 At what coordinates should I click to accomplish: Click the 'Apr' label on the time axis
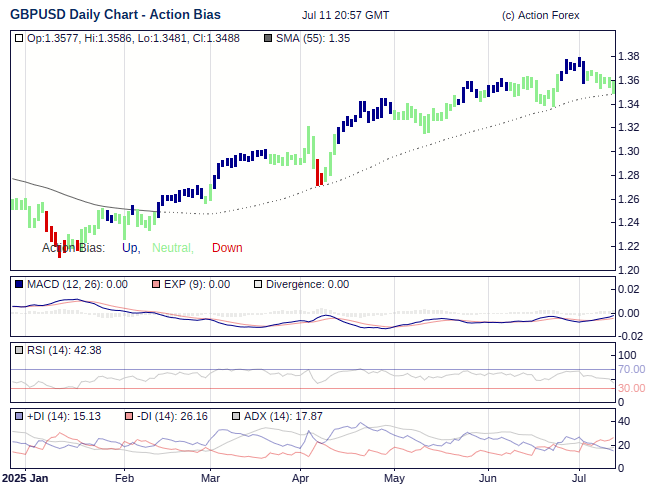tap(301, 478)
